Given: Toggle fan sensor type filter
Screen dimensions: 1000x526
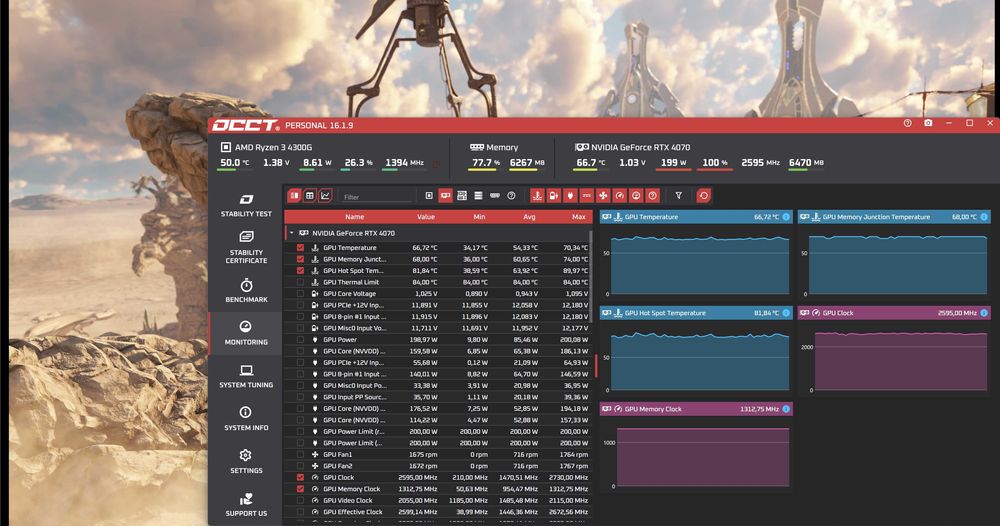Looking at the screenshot, I should [603, 196].
